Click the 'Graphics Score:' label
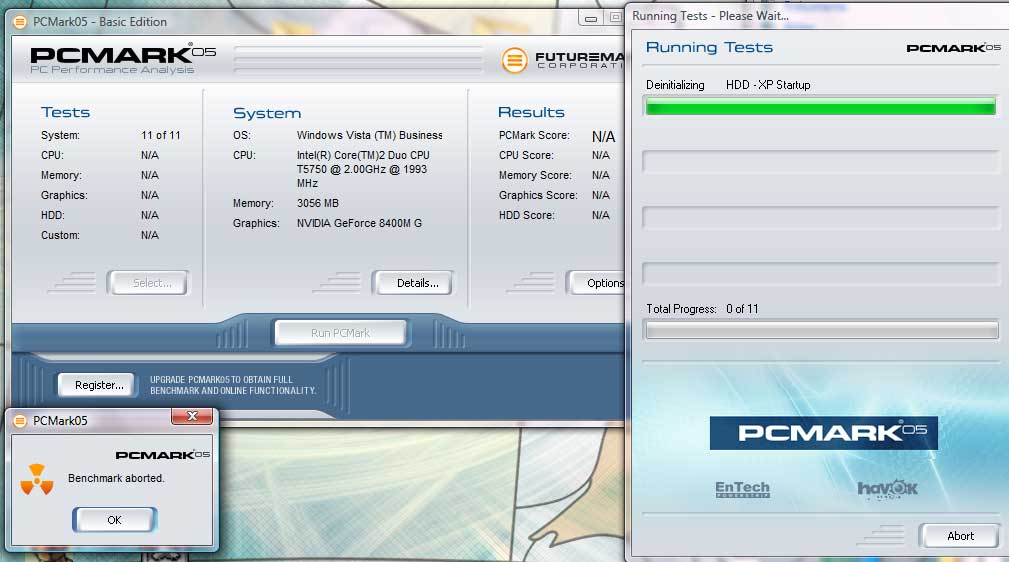The height and width of the screenshot is (562, 1009). 538,195
